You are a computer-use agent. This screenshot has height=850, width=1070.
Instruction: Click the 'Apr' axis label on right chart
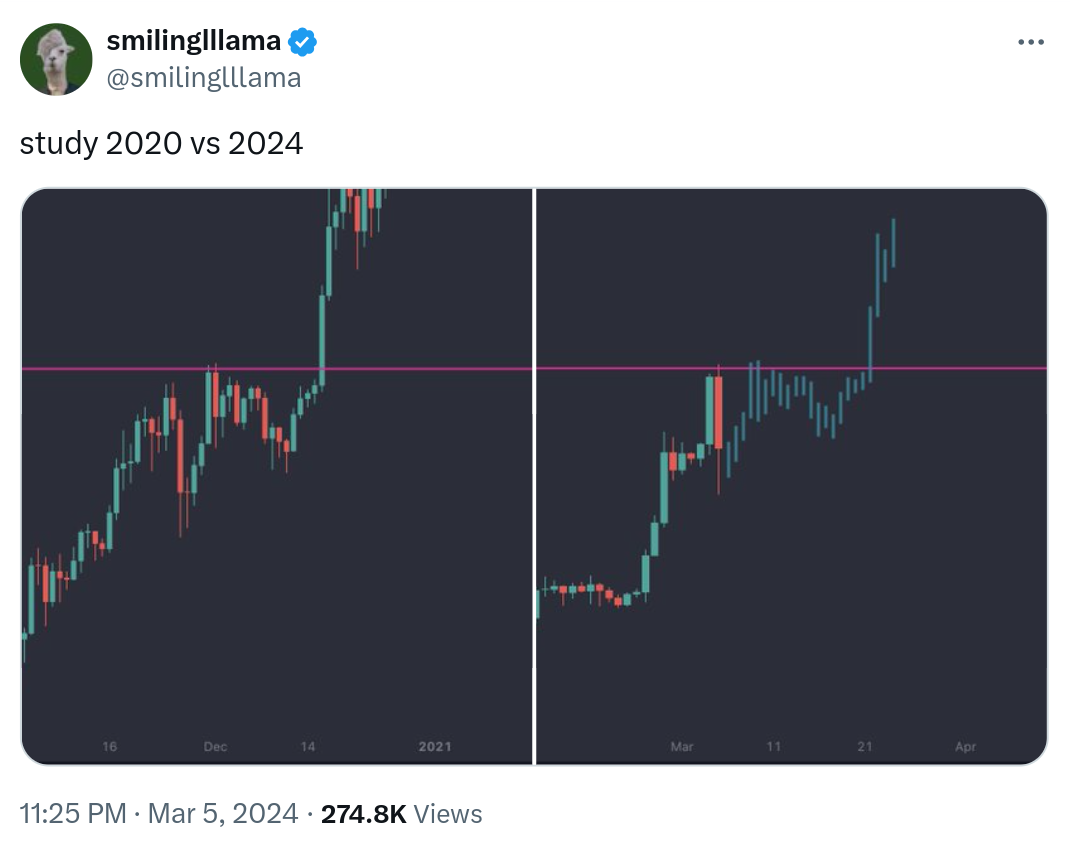pyautogui.click(x=966, y=747)
